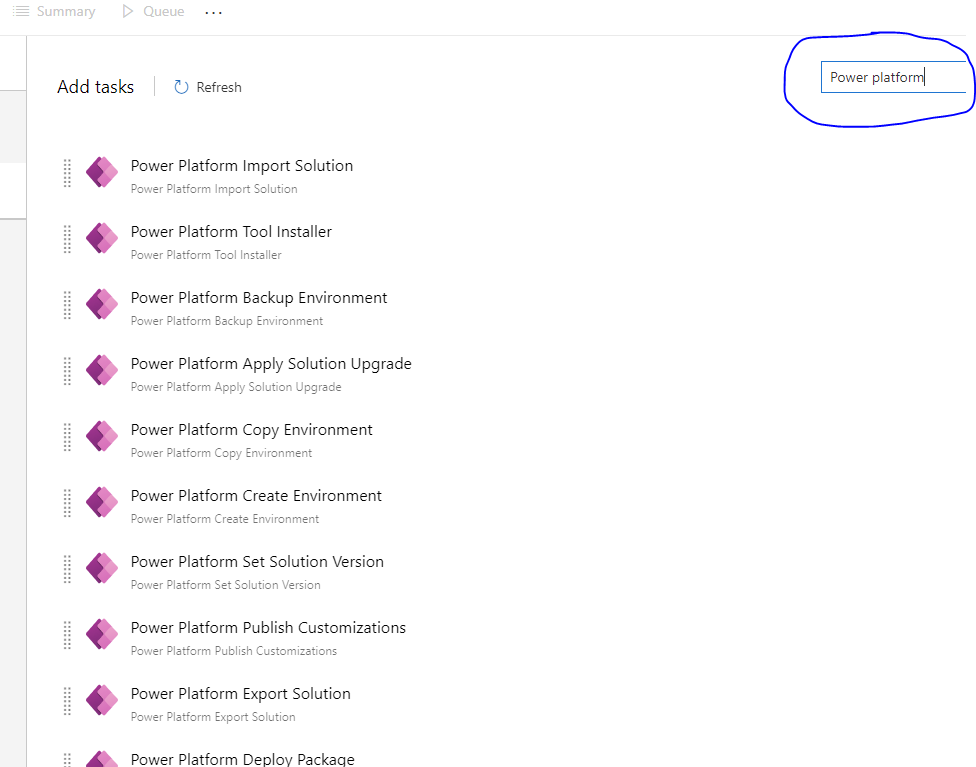Click drag handle beside Apply Solution Upgrade

[x=67, y=371]
